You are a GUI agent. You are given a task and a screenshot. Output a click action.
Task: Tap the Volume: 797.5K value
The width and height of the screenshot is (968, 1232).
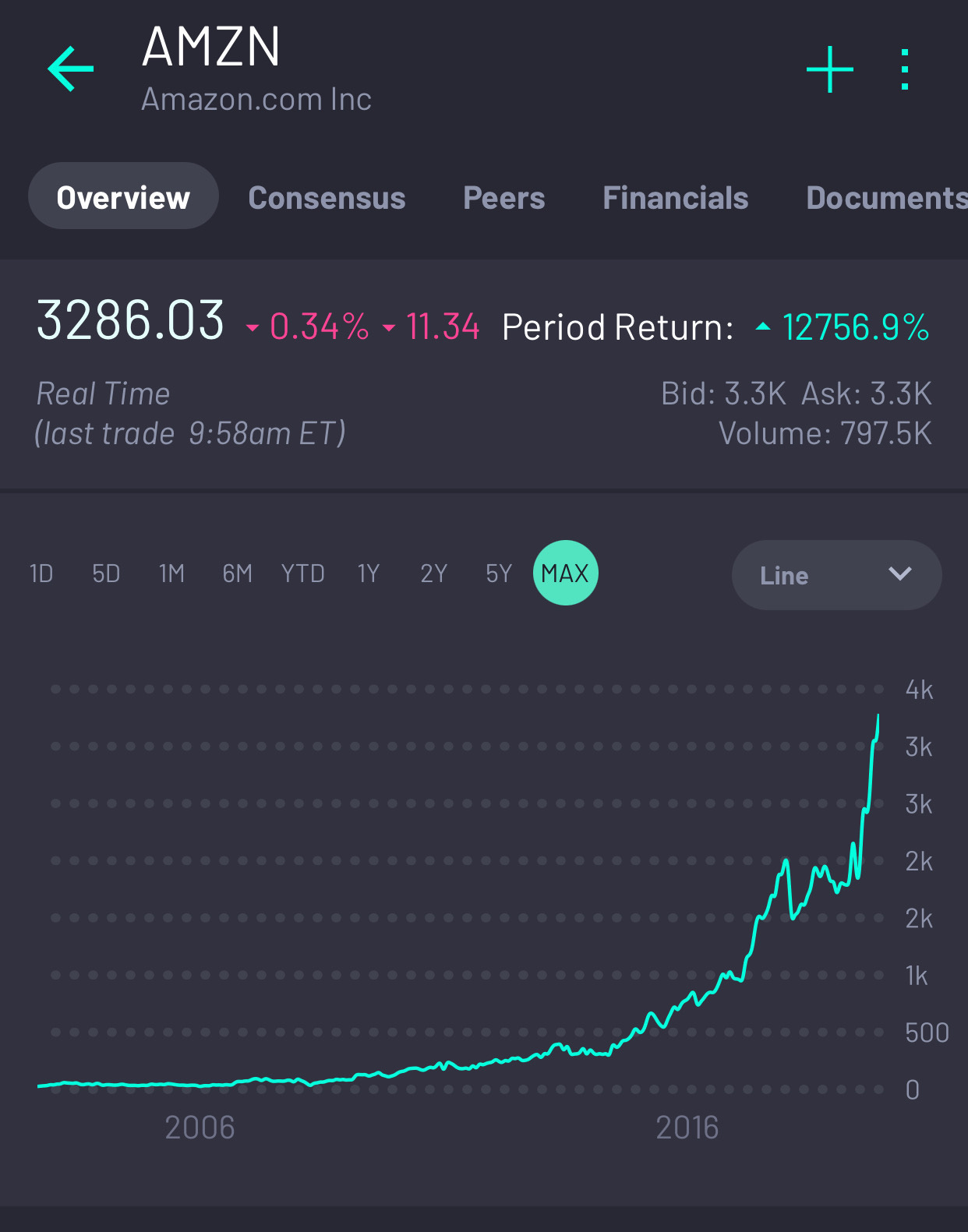(x=825, y=433)
